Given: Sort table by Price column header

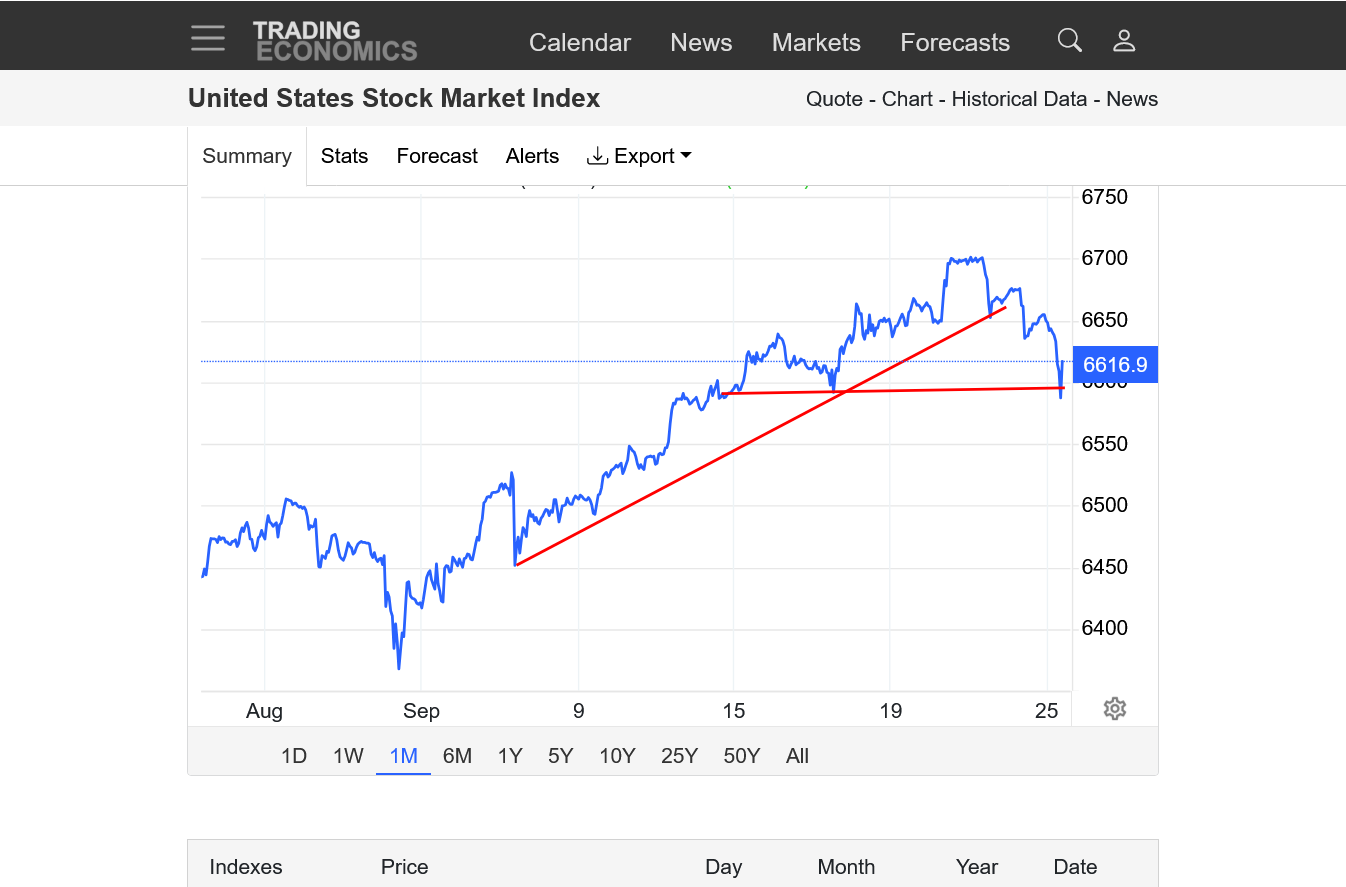Looking at the screenshot, I should click(x=404, y=867).
